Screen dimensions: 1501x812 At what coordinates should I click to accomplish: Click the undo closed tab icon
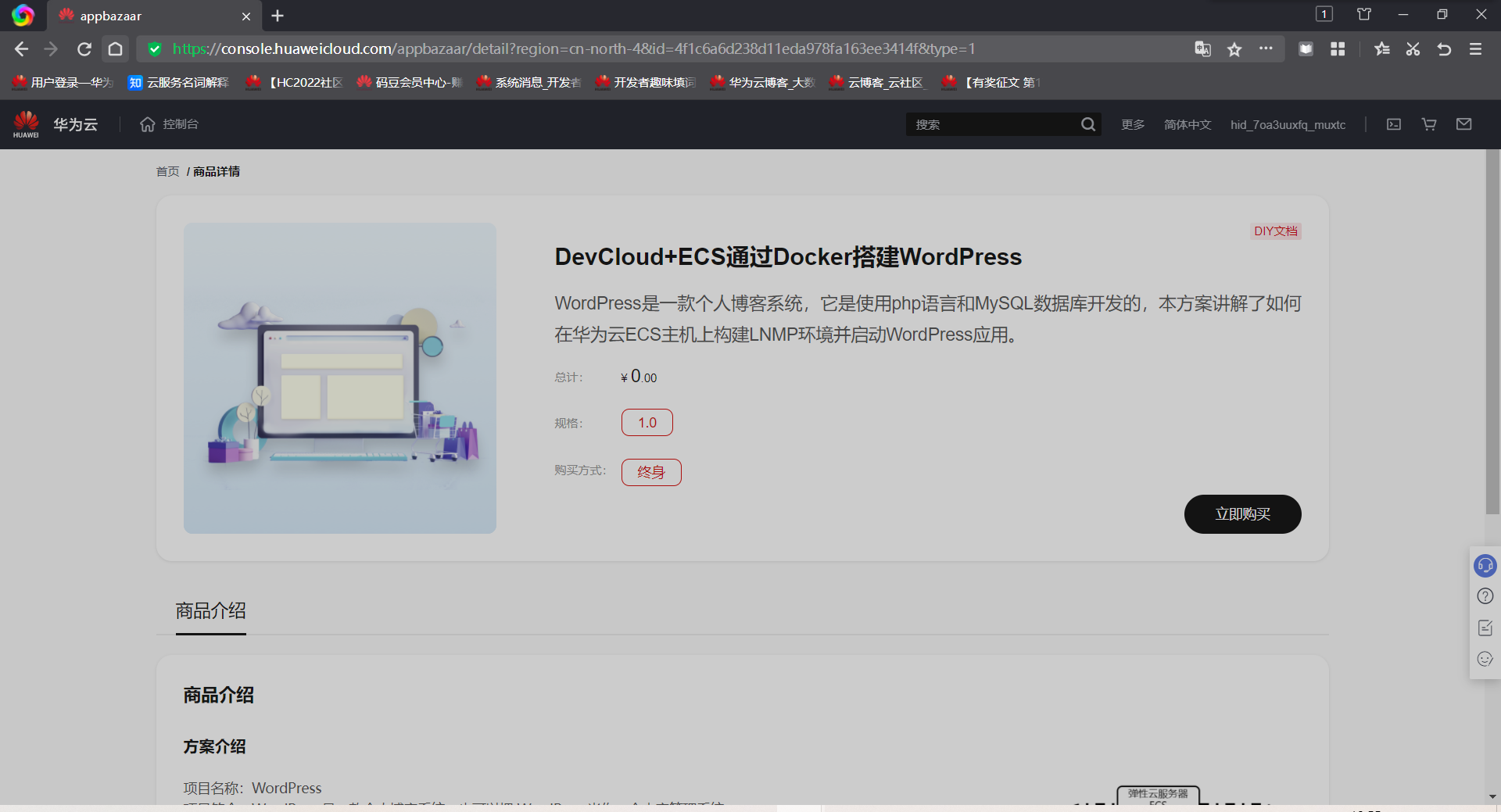1444,49
